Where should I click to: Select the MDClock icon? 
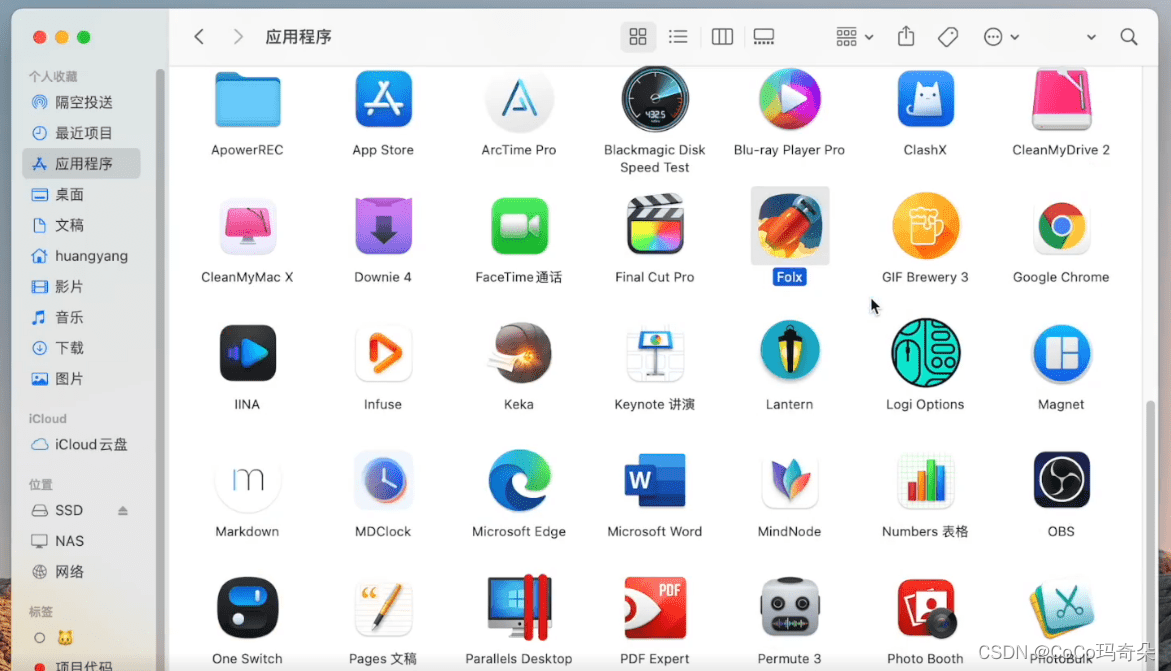click(x=383, y=480)
